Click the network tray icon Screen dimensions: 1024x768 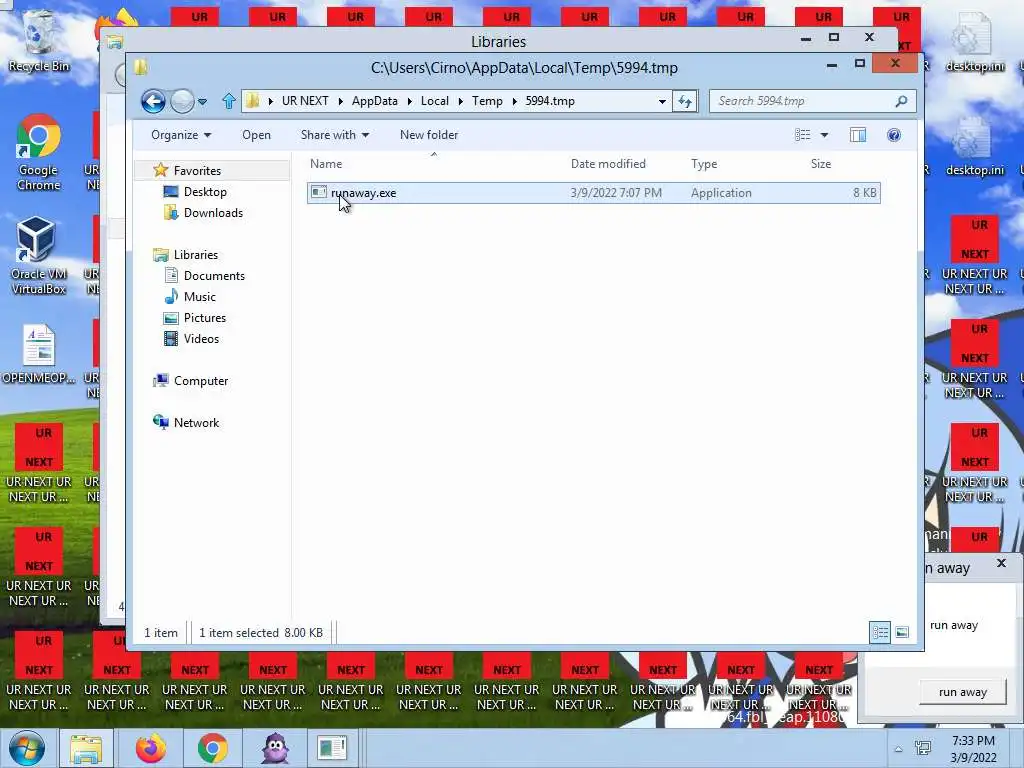pos(923,748)
